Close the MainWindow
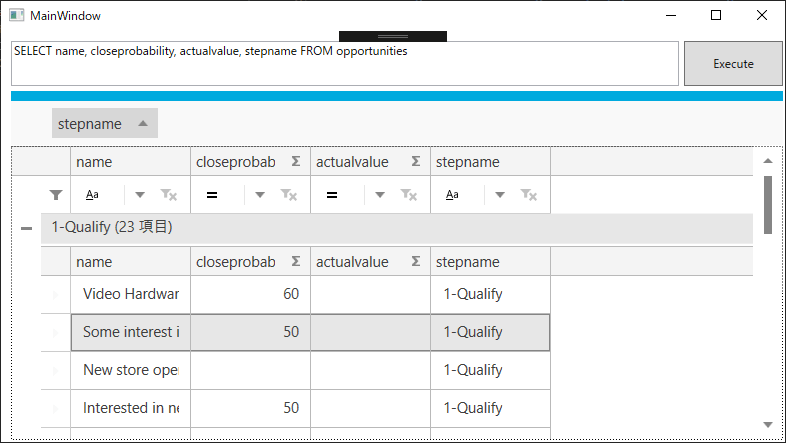 tap(761, 16)
